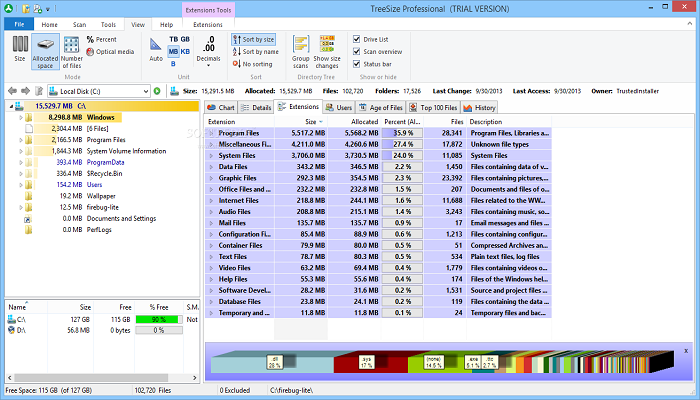The width and height of the screenshot is (700, 400).
Task: Set display unit to MB
Action: pos(173,51)
